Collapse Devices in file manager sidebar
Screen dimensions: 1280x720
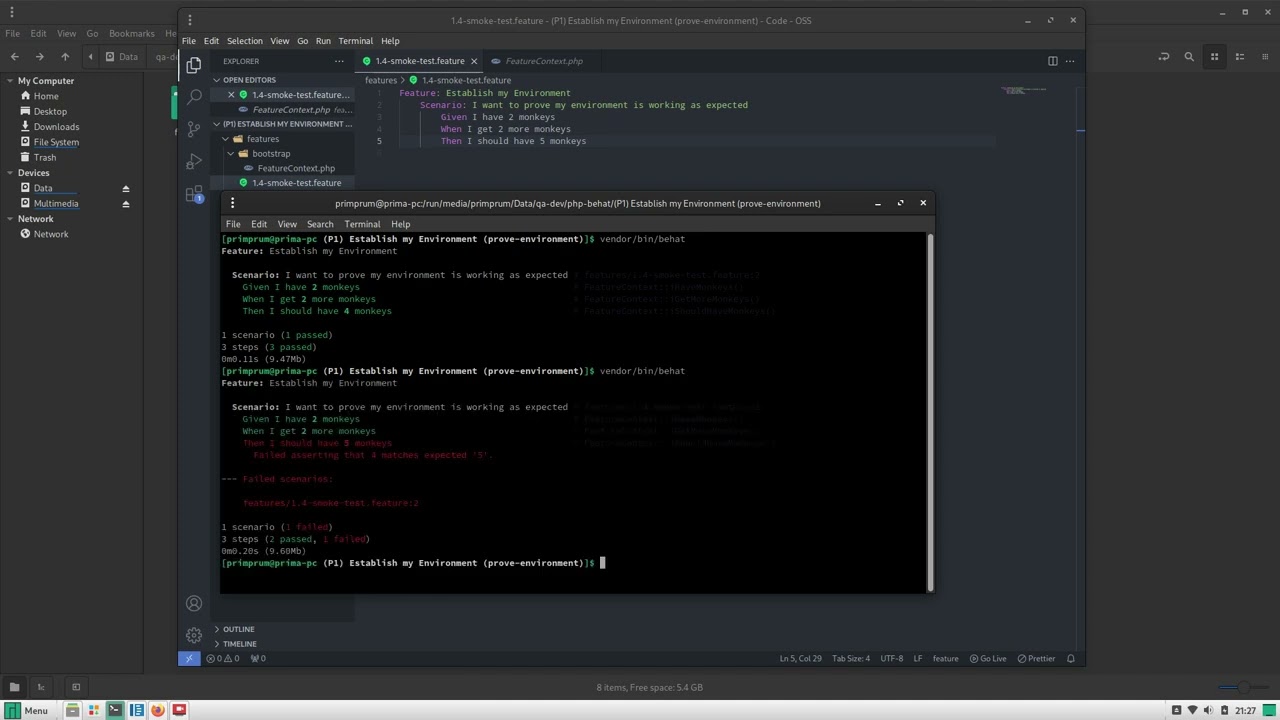pos(9,173)
